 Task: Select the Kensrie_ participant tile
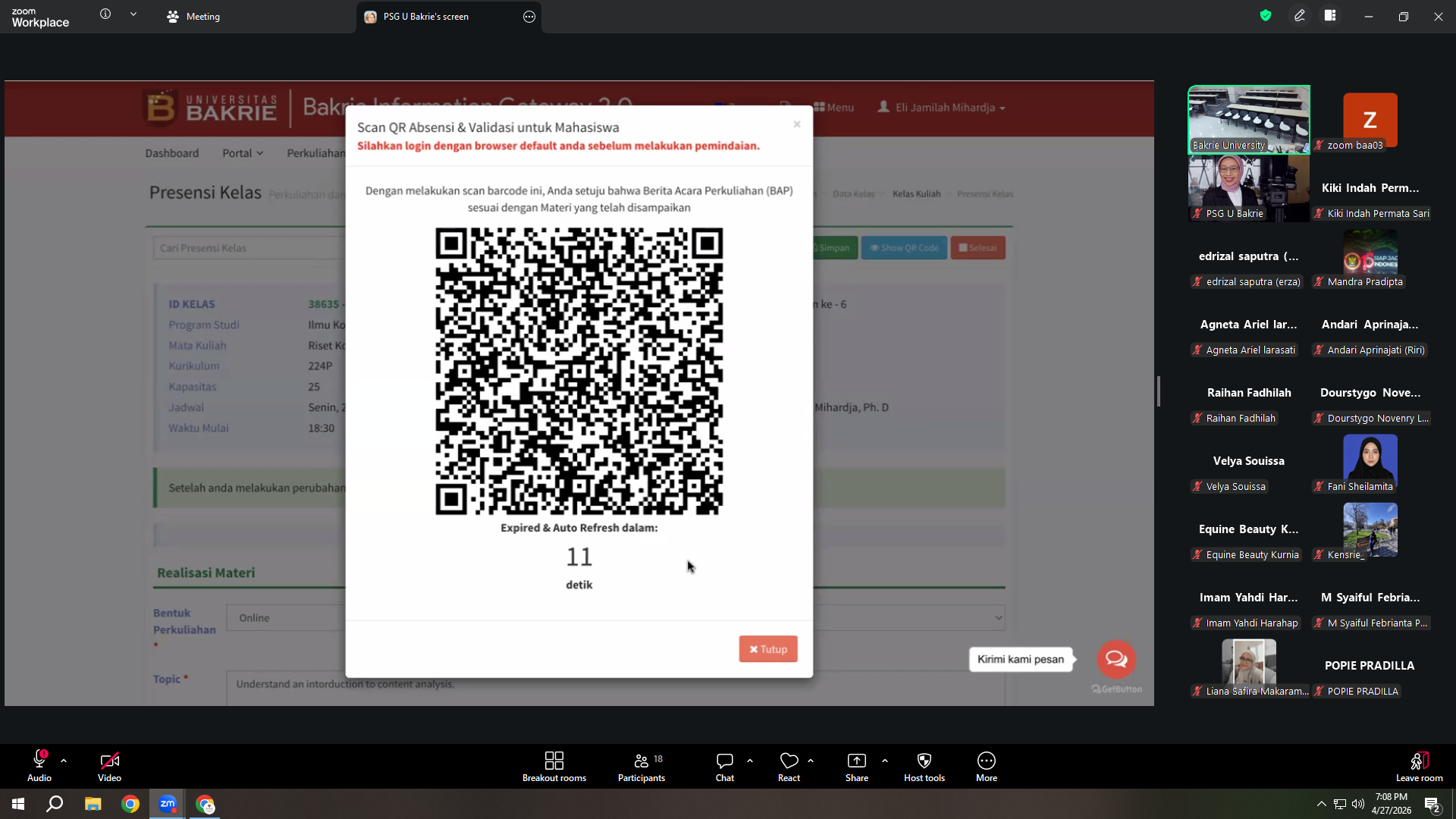tap(1370, 529)
